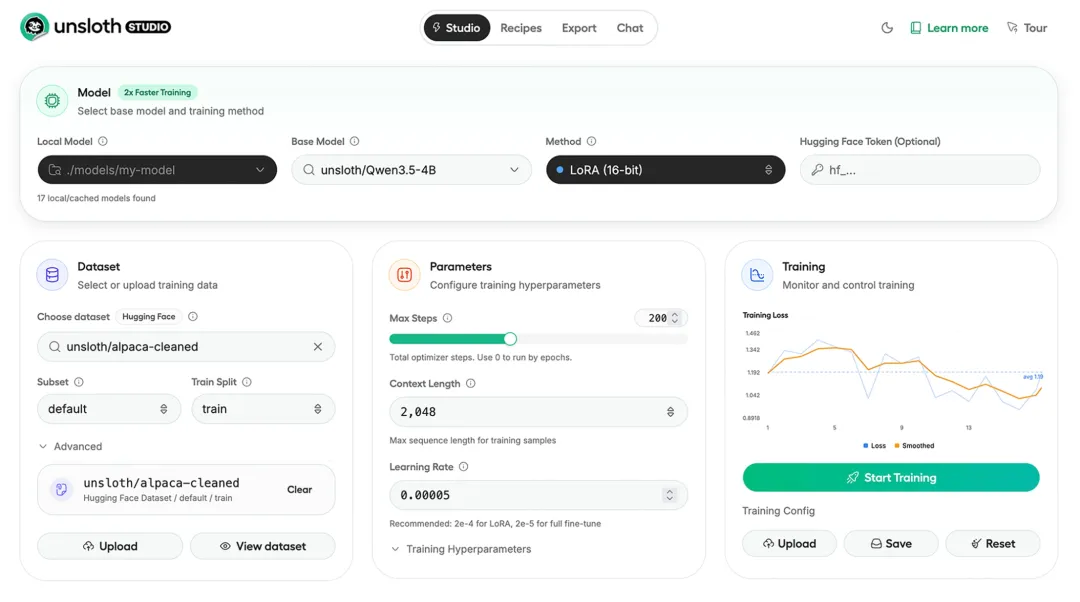Click the "Training Config" label
Image resolution: width=1080 pixels, height=602 pixels.
(778, 511)
